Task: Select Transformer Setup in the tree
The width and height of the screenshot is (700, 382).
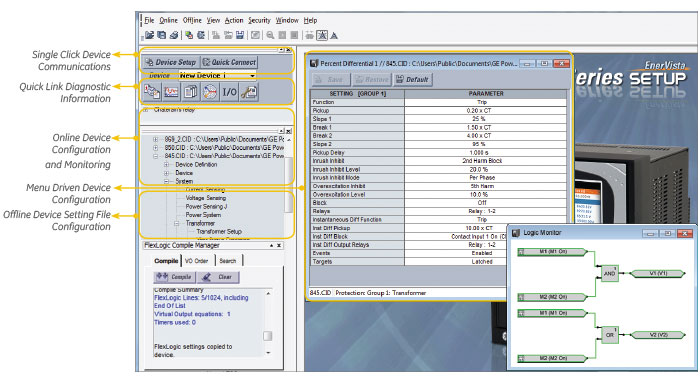Action: 219,232
